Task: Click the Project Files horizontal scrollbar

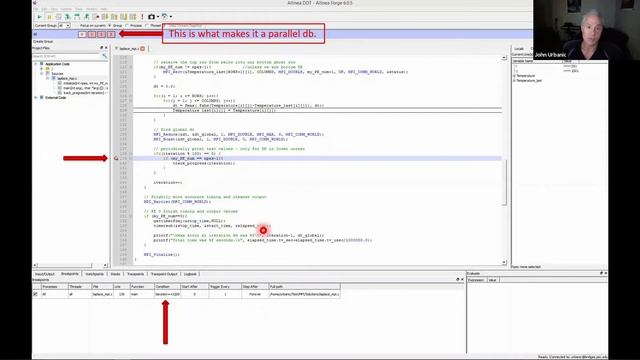Action: pyautogui.click(x=64, y=265)
